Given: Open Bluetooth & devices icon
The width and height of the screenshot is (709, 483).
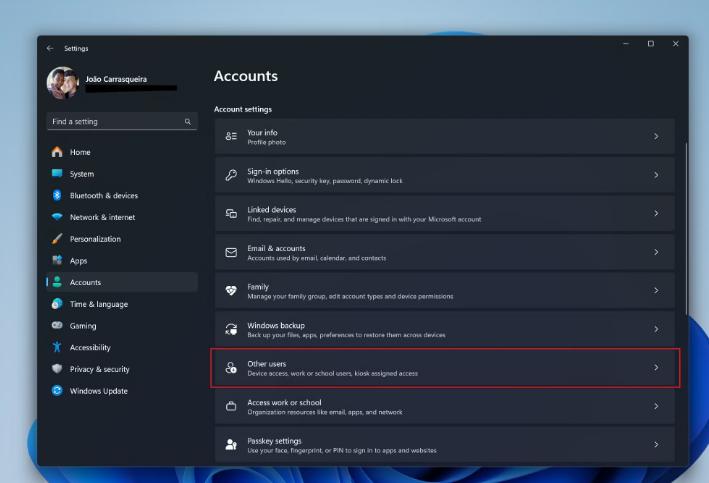Looking at the screenshot, I should tap(57, 195).
